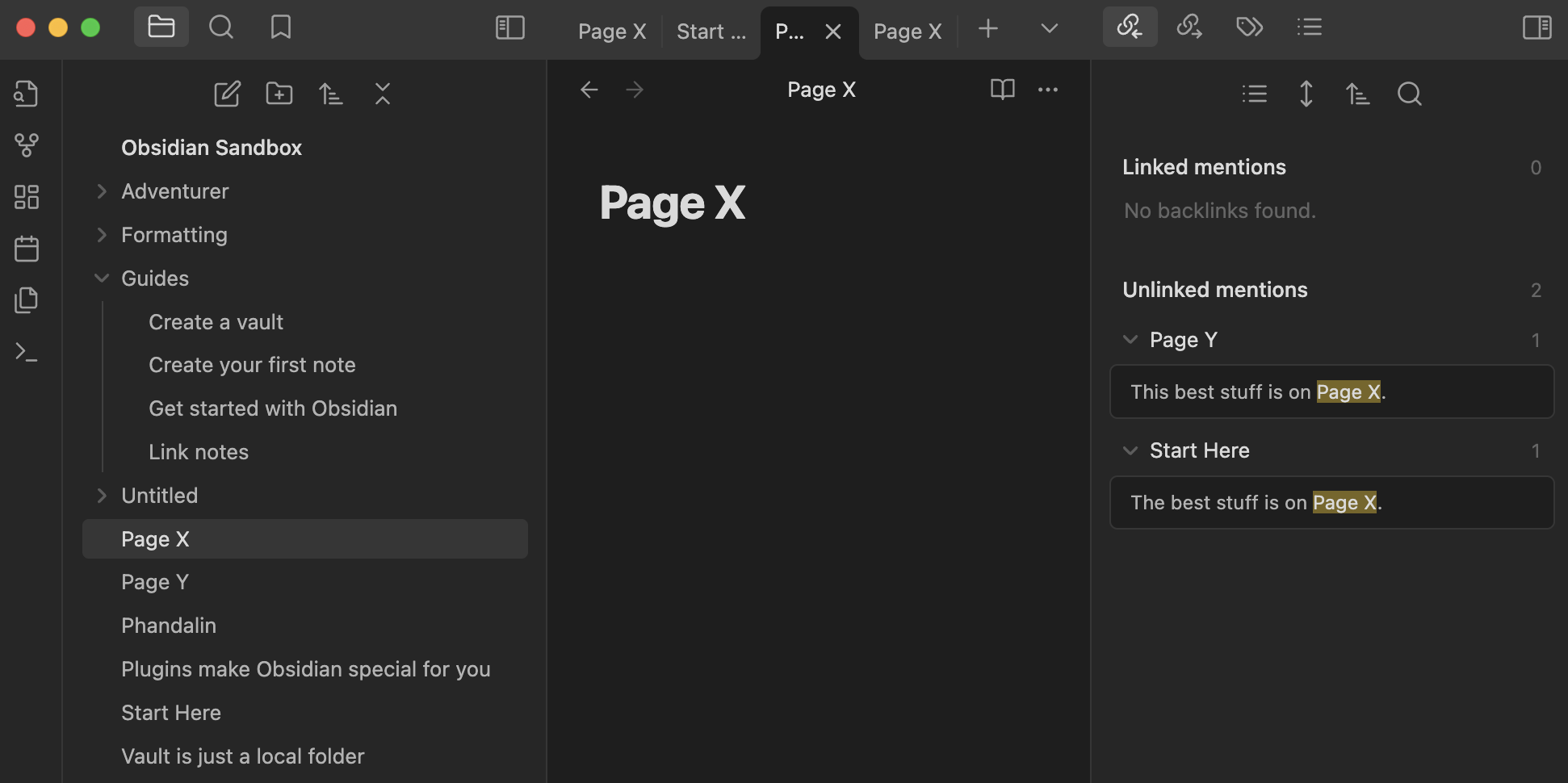Collapse the Start Here mention group

point(1130,450)
